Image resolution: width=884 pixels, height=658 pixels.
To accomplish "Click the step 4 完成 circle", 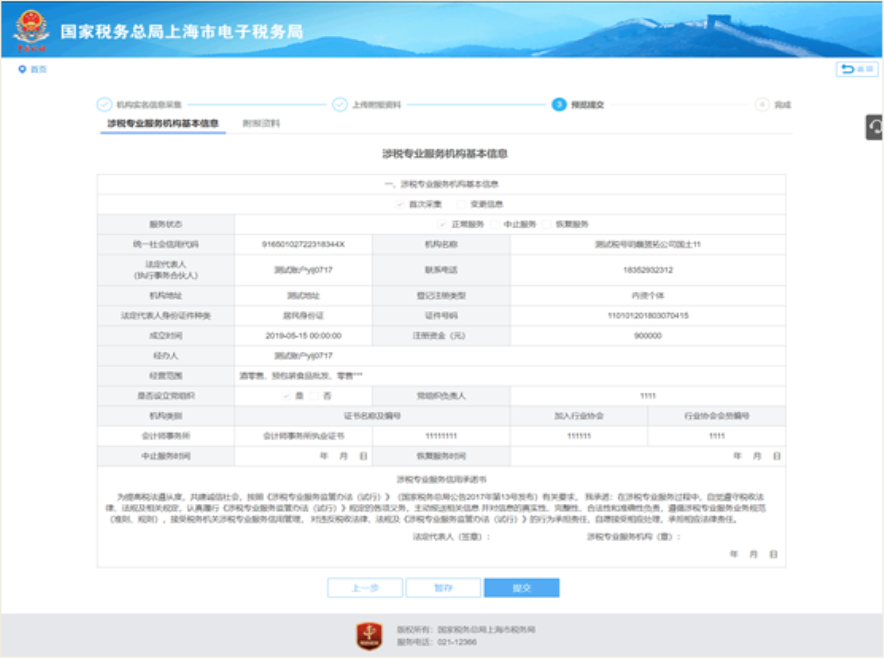I will [x=762, y=104].
